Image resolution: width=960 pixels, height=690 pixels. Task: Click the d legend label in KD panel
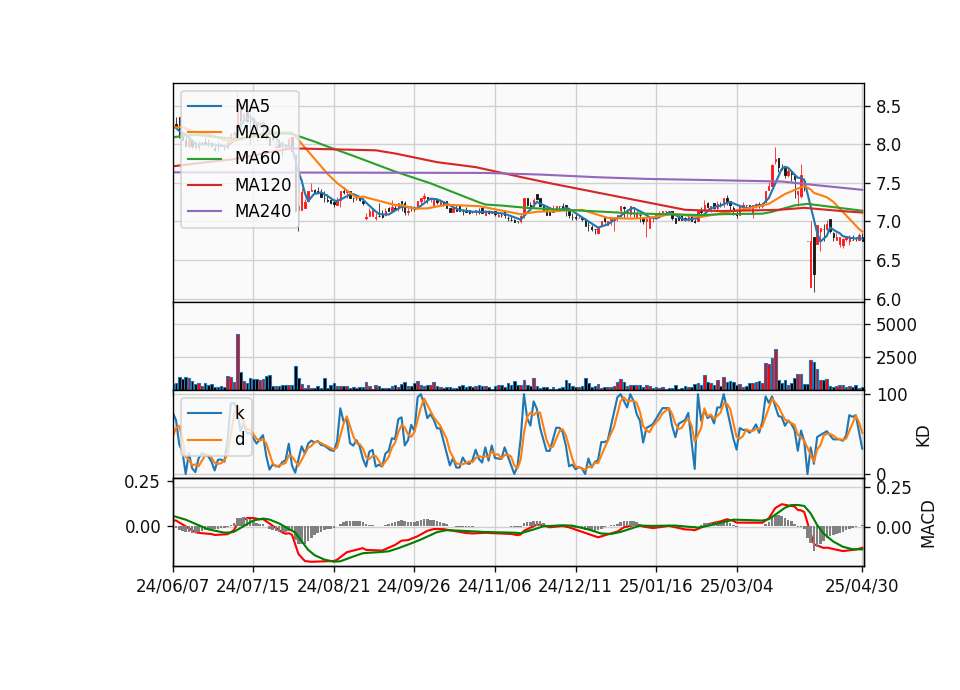(x=240, y=439)
